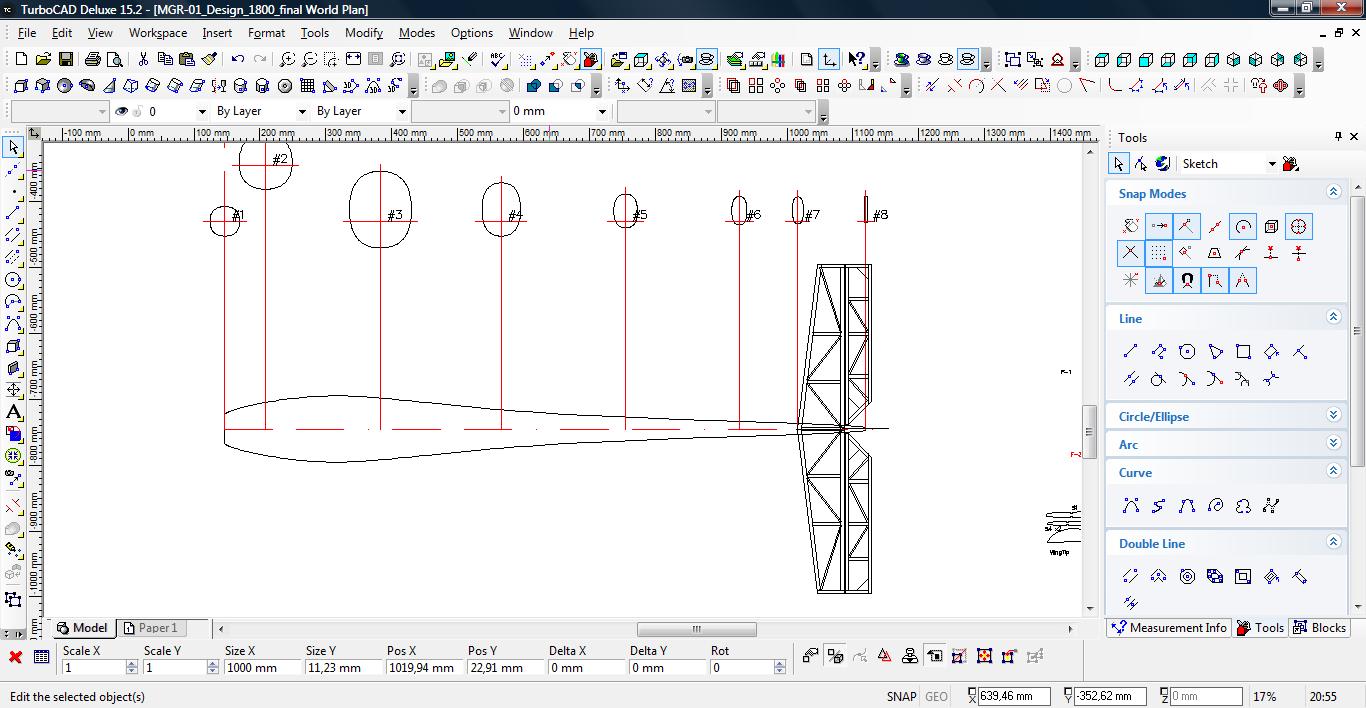The image size is (1366, 708).
Task: Select the Bezier curve tool in the Curve panel
Action: 1131,506
